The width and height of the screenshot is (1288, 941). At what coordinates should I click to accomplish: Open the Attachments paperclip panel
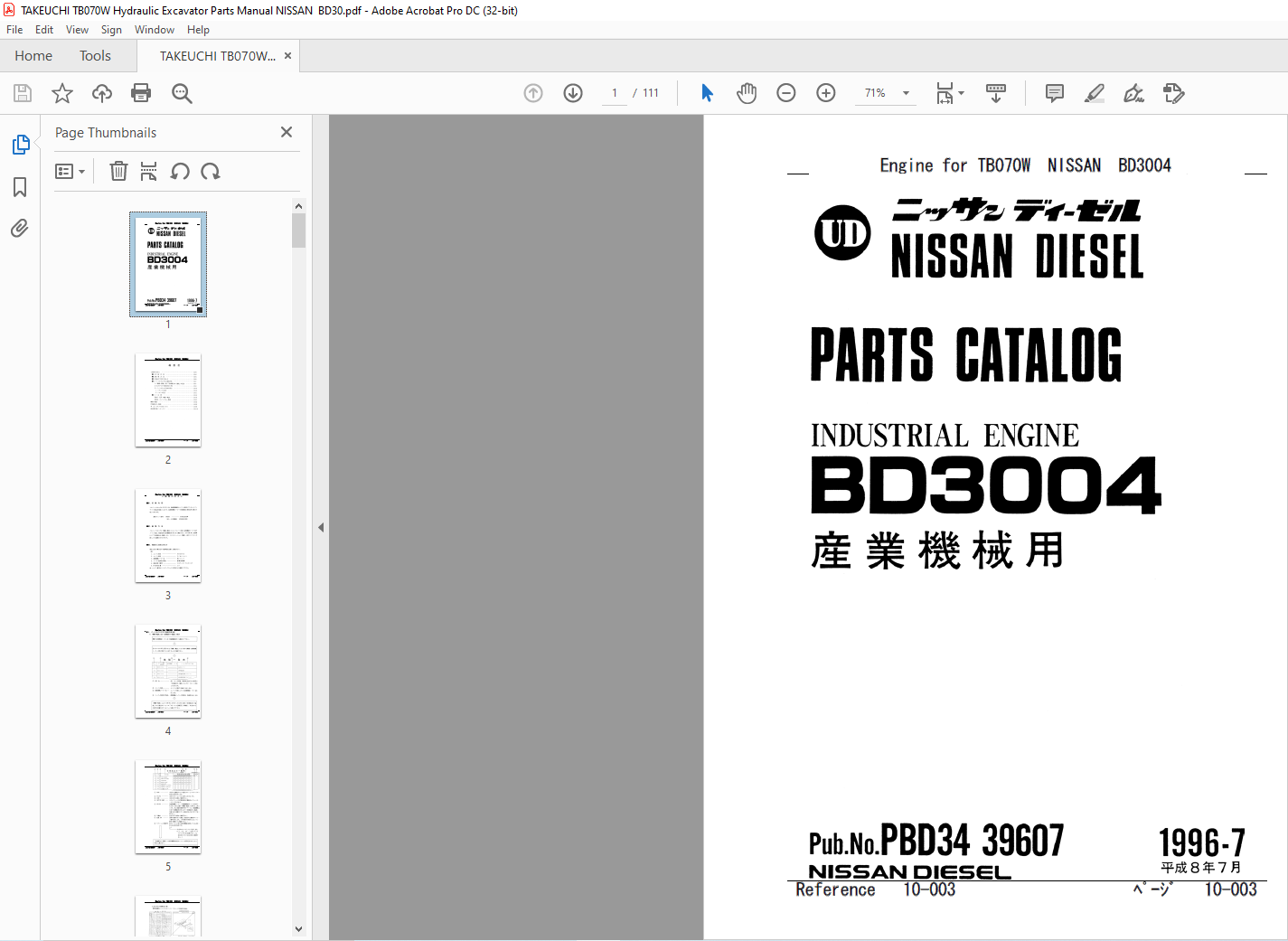point(20,229)
